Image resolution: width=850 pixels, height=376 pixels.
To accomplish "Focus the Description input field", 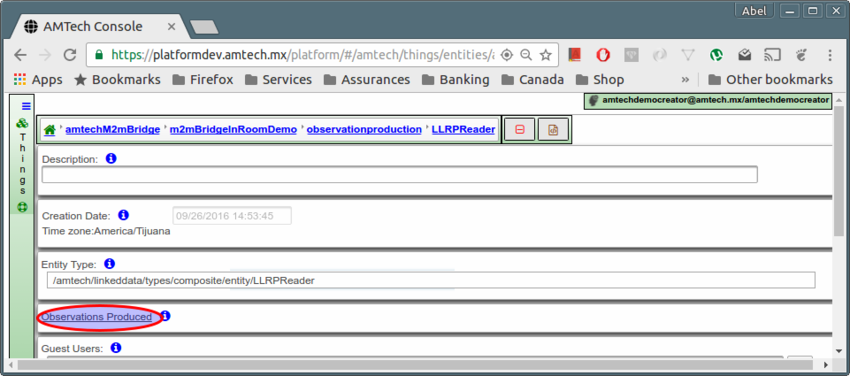I will point(400,174).
